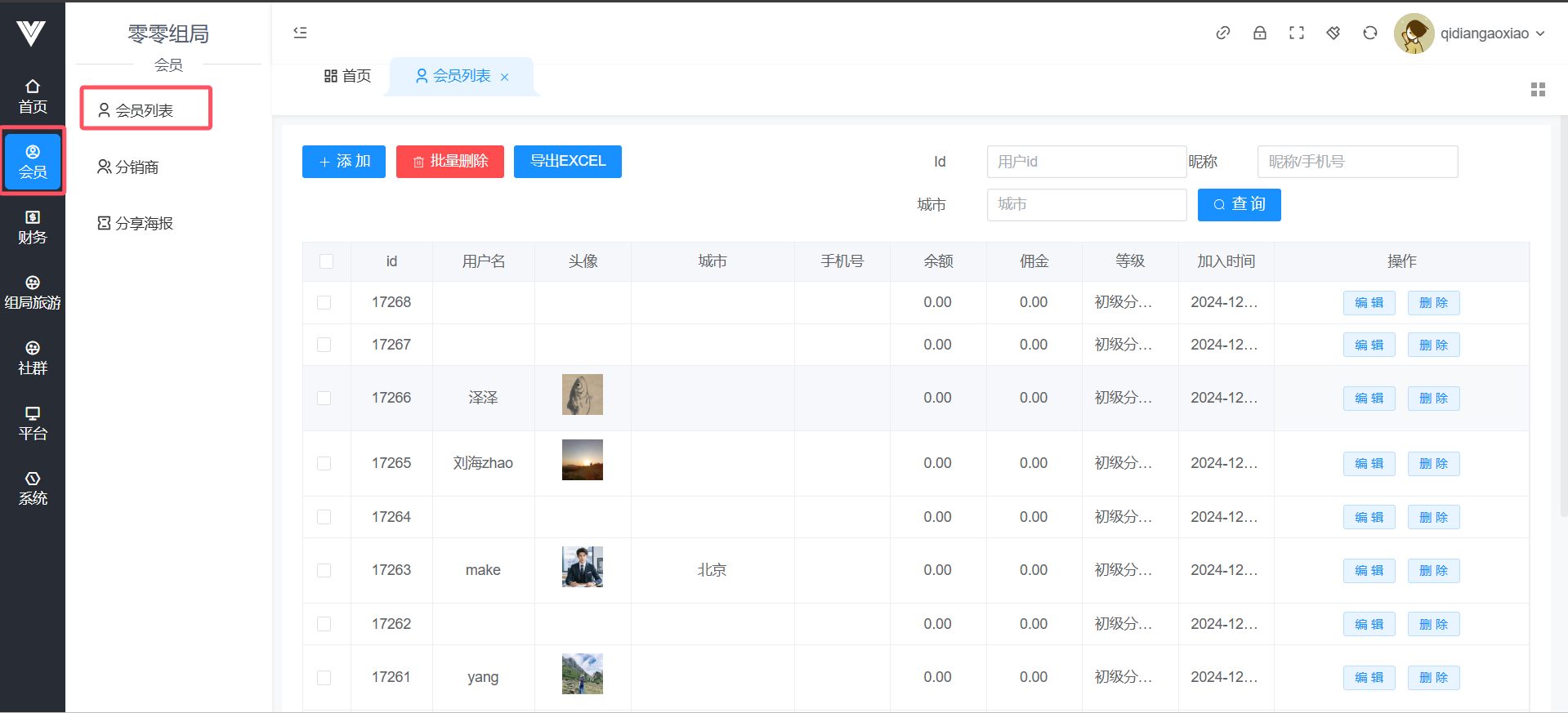
Task: Click the 导出EXCEL button
Action: coord(567,162)
